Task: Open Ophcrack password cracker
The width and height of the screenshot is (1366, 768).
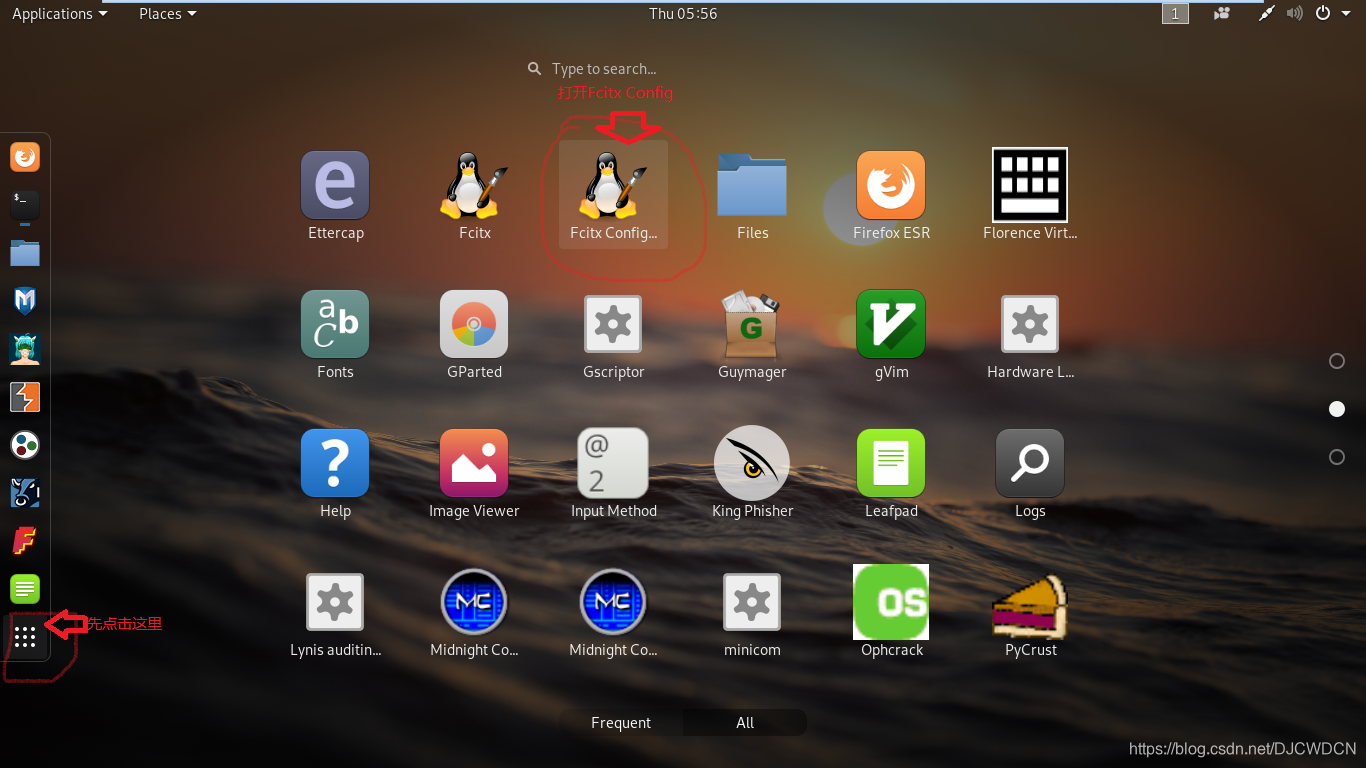Action: pos(891,613)
